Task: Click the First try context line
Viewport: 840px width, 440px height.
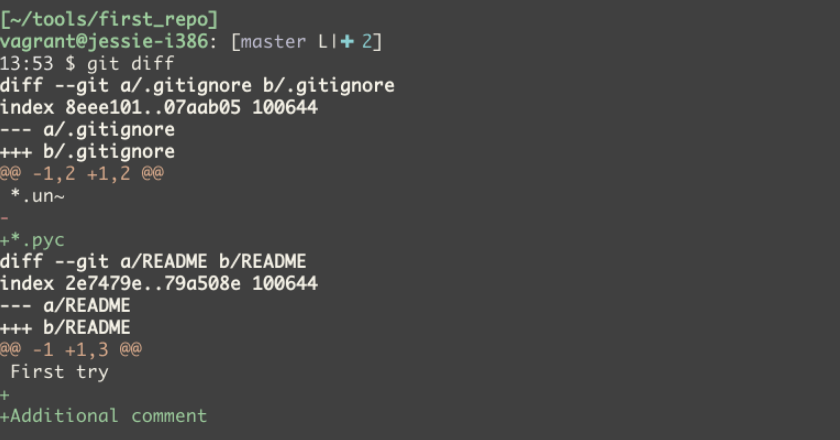Action: coord(59,371)
